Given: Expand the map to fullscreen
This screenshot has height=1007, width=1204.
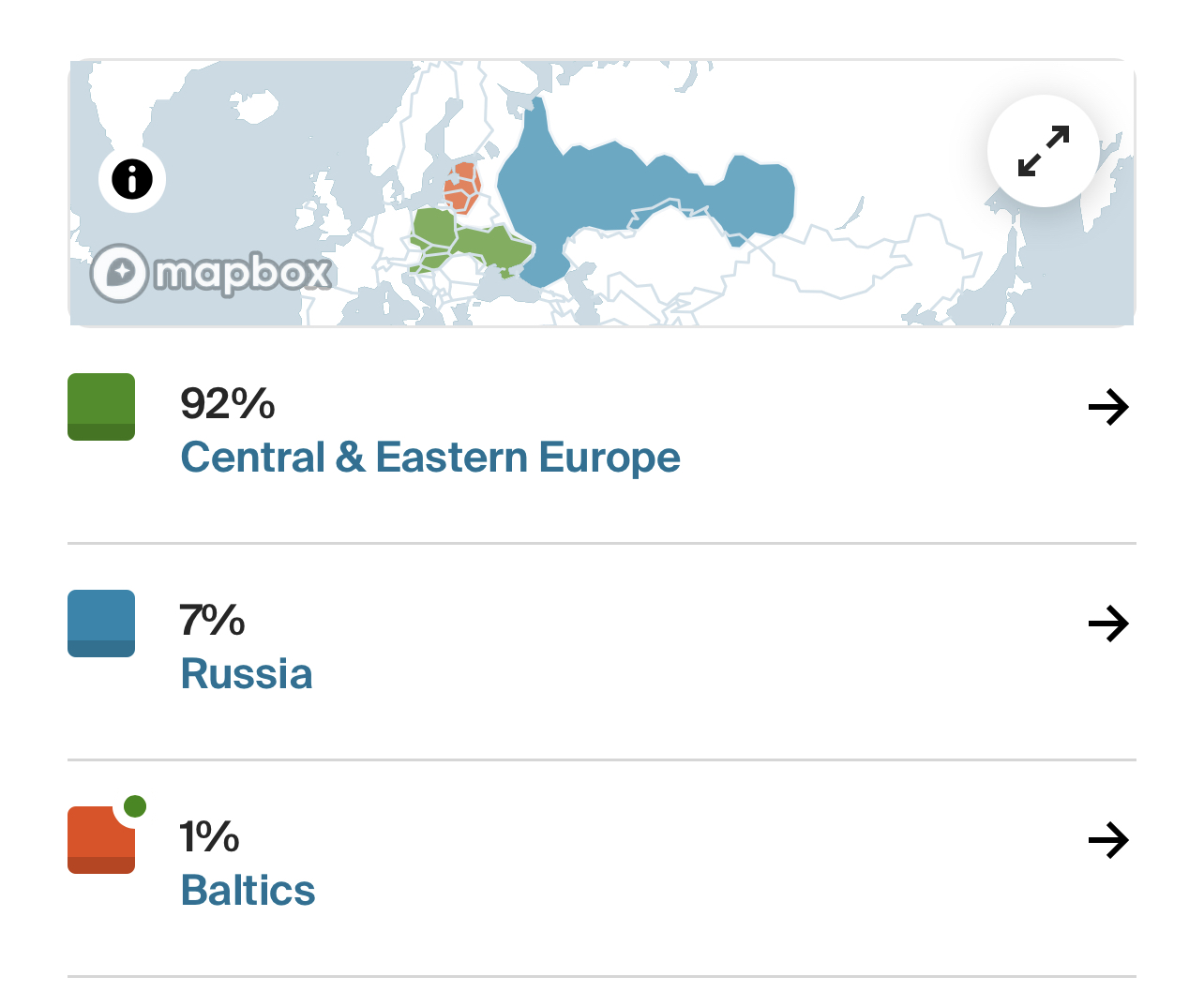Looking at the screenshot, I should click(1043, 151).
